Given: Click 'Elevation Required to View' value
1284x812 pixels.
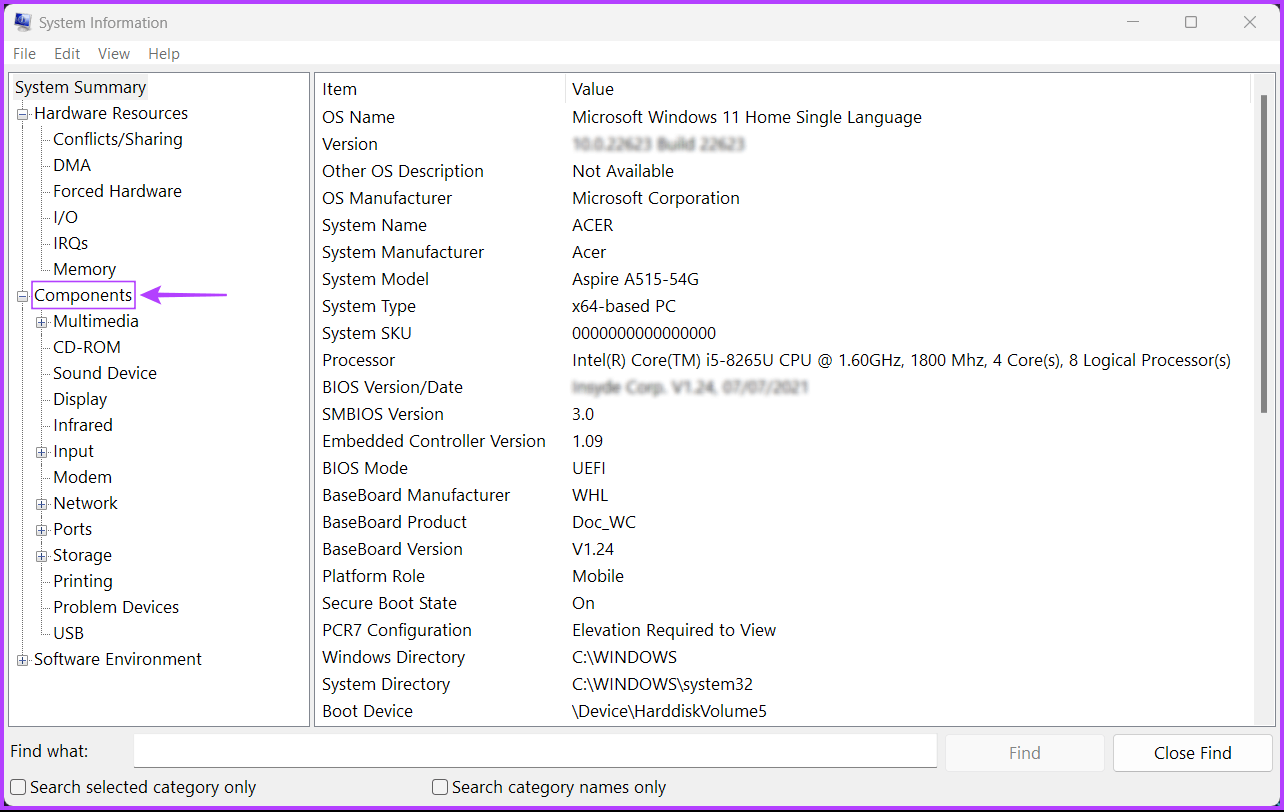Looking at the screenshot, I should (674, 630).
